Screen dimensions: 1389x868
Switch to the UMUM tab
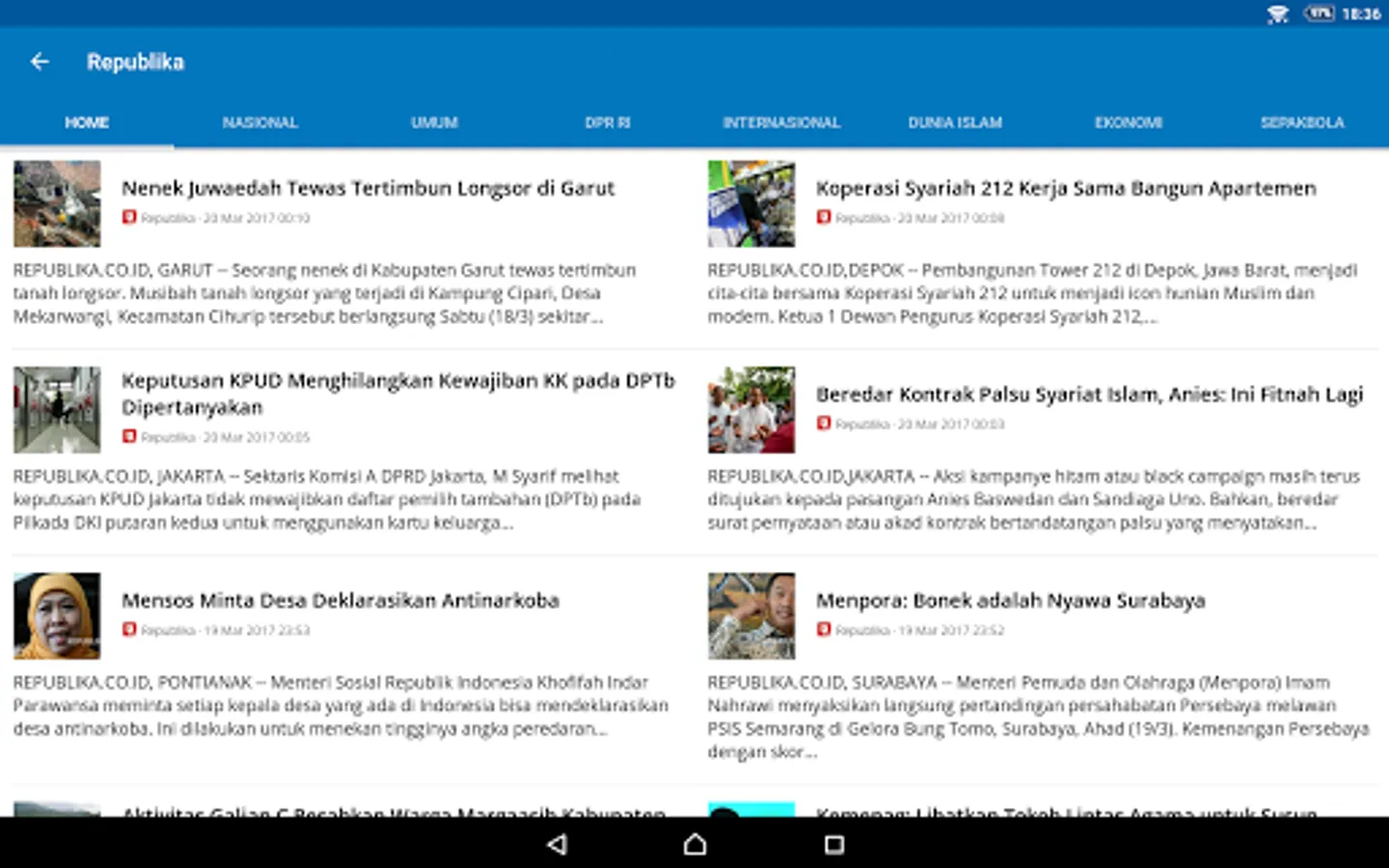click(434, 122)
